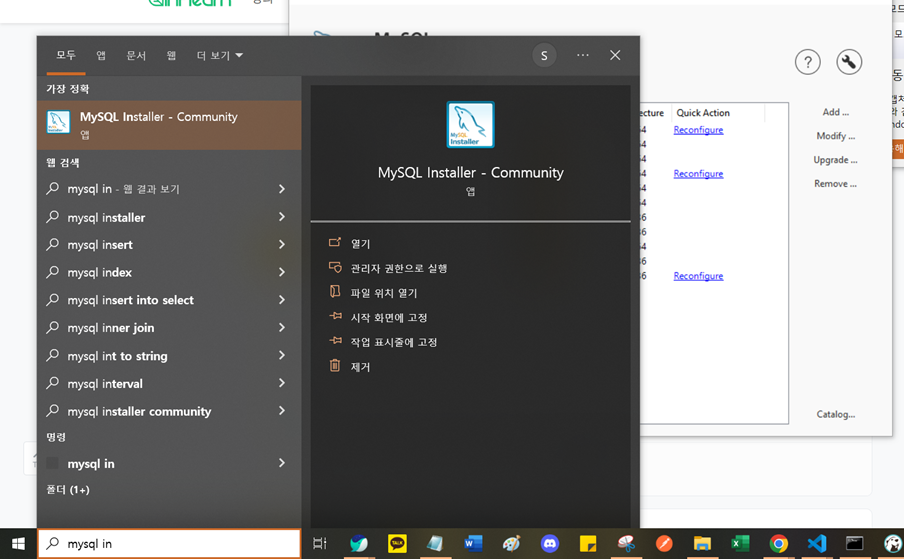The height and width of the screenshot is (559, 904).
Task: Click the bottom Reconfigure link in MySQL Installer
Action: (x=698, y=276)
